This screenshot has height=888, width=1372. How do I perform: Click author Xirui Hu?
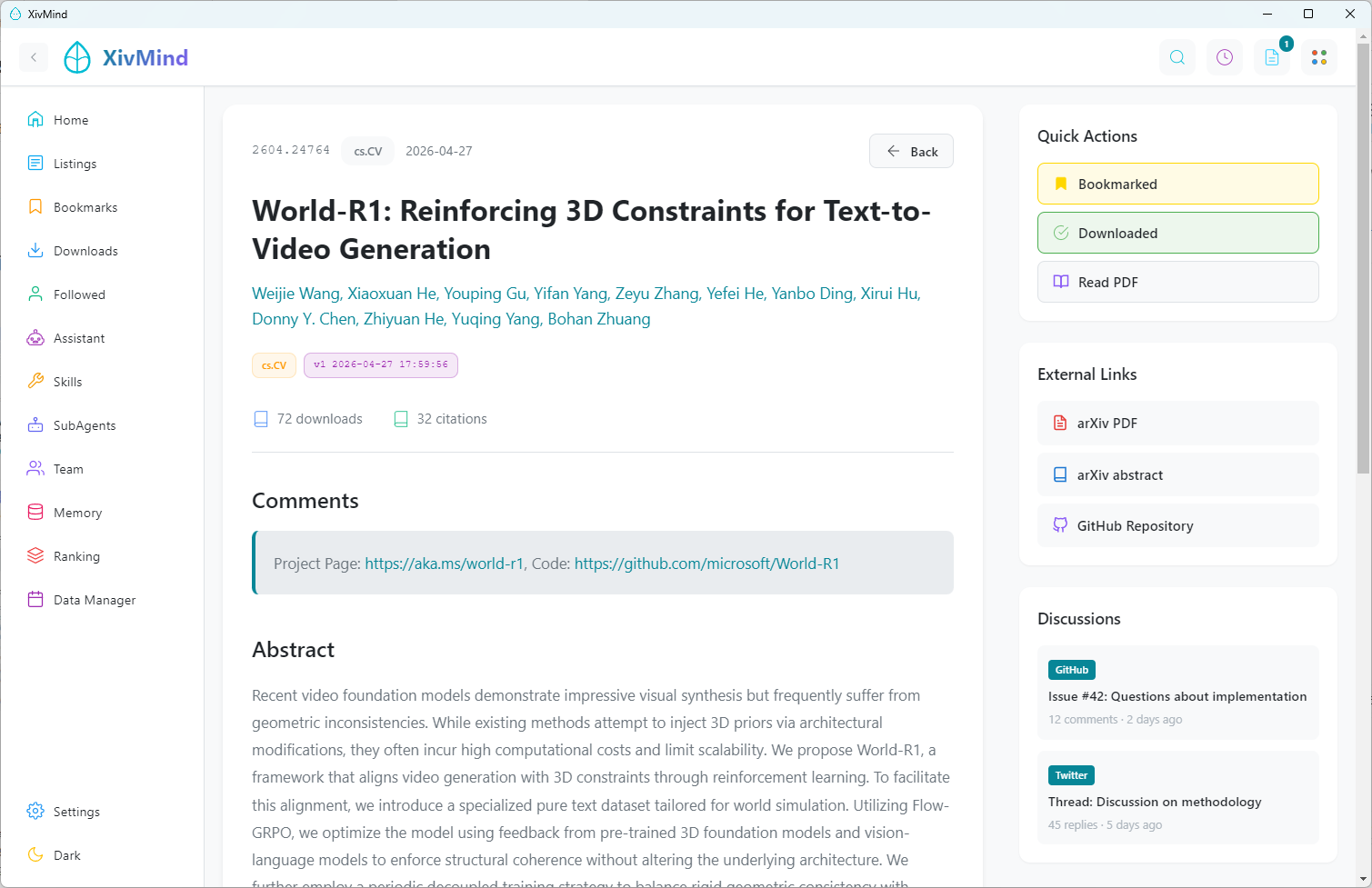coord(889,294)
